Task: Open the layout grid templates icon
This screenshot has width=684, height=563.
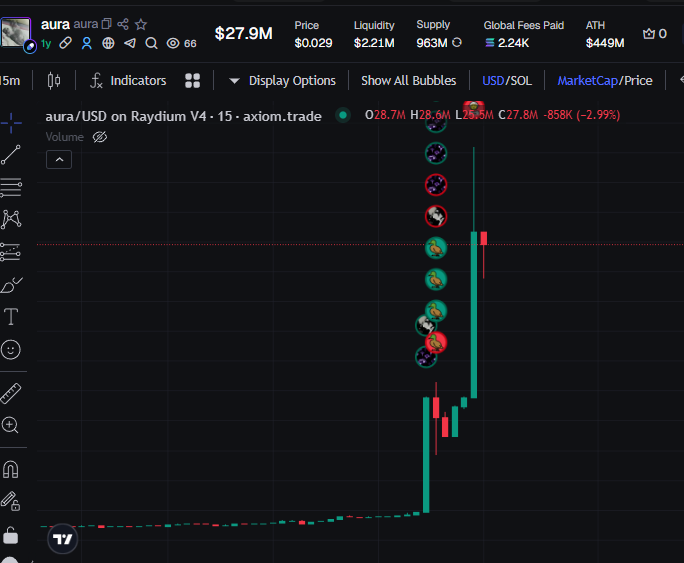Action: [192, 81]
